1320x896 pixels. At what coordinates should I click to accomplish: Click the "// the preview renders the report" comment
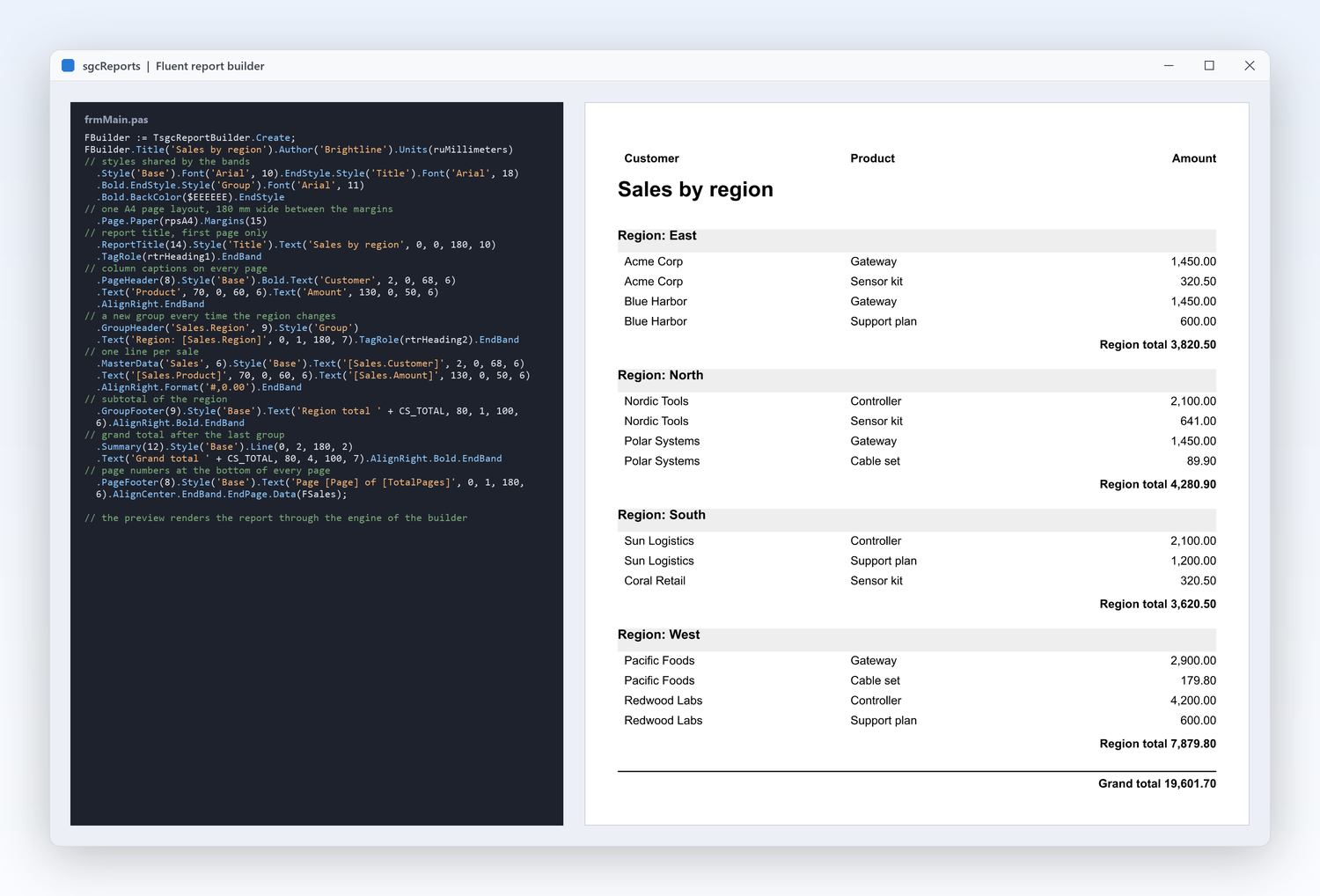pos(276,518)
